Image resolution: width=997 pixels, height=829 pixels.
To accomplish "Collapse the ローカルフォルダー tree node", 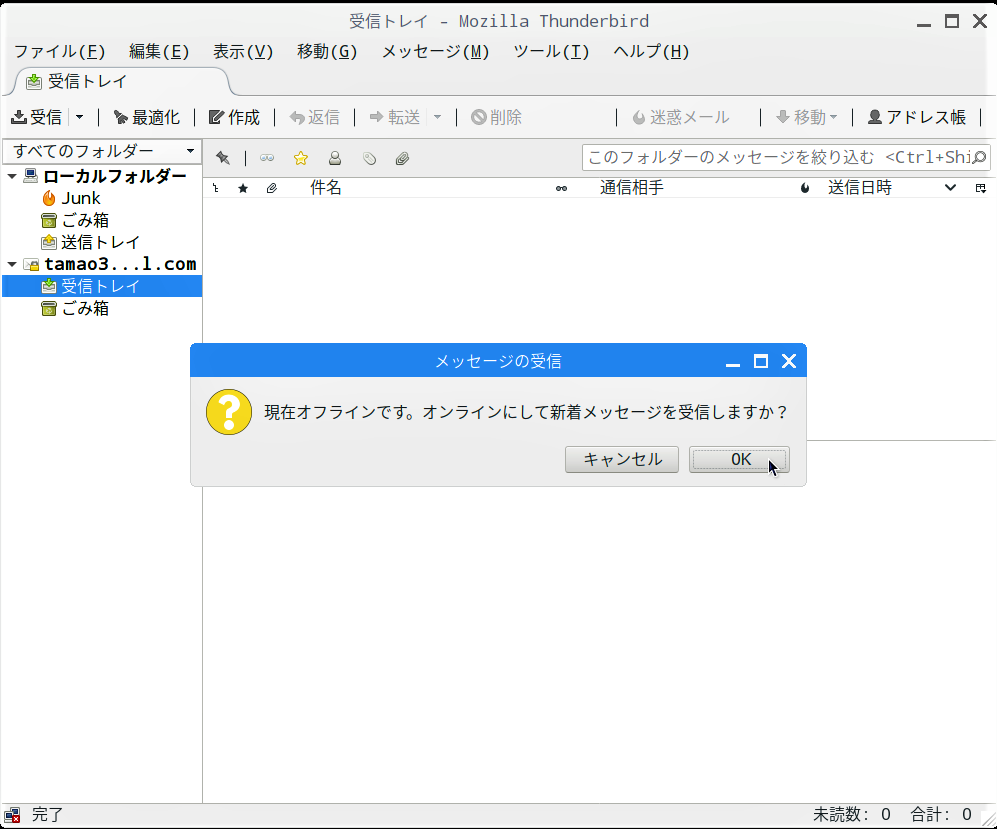I will 12,176.
